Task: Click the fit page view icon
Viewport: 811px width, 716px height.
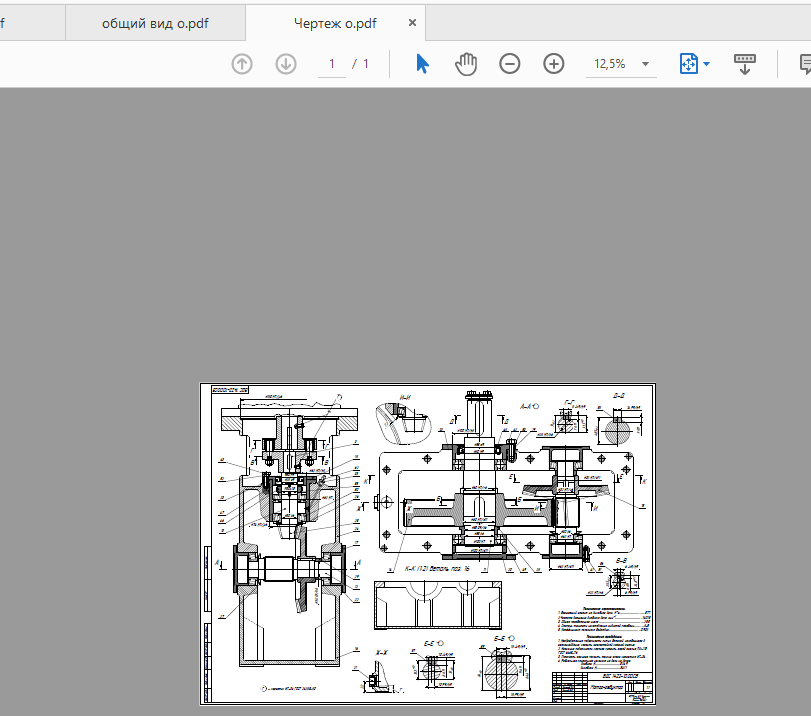Action: [x=688, y=64]
